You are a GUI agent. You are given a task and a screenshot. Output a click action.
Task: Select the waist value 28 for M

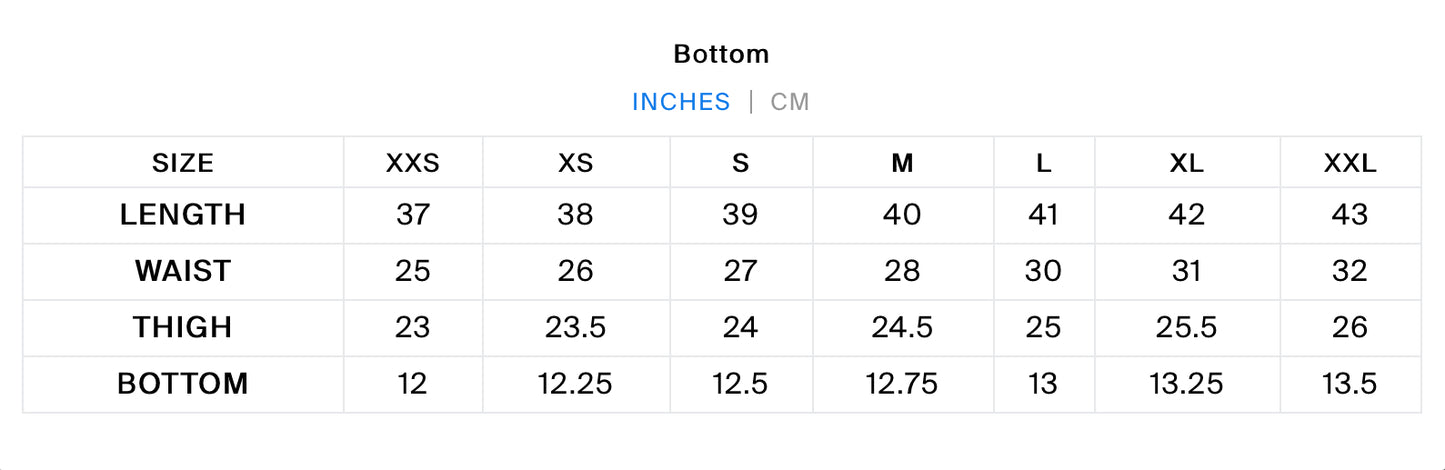(903, 271)
